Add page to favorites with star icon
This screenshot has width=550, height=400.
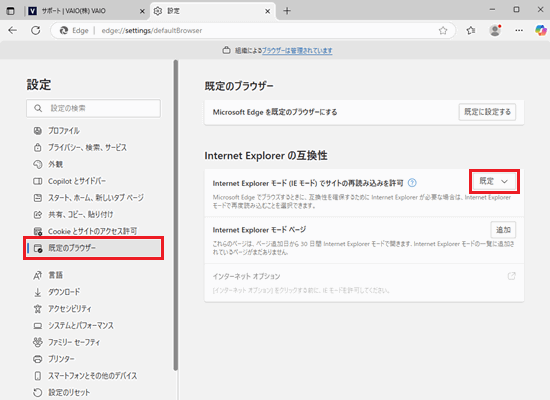tap(443, 31)
